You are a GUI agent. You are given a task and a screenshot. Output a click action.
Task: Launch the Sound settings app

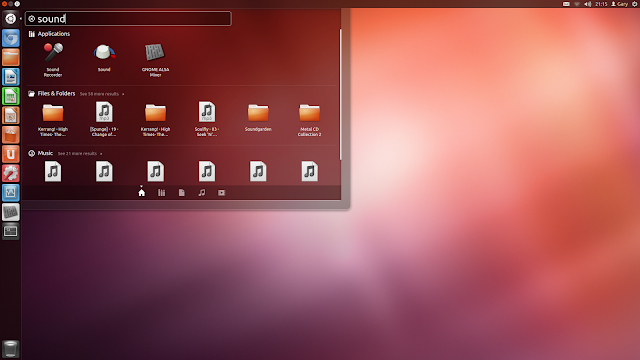[104, 57]
